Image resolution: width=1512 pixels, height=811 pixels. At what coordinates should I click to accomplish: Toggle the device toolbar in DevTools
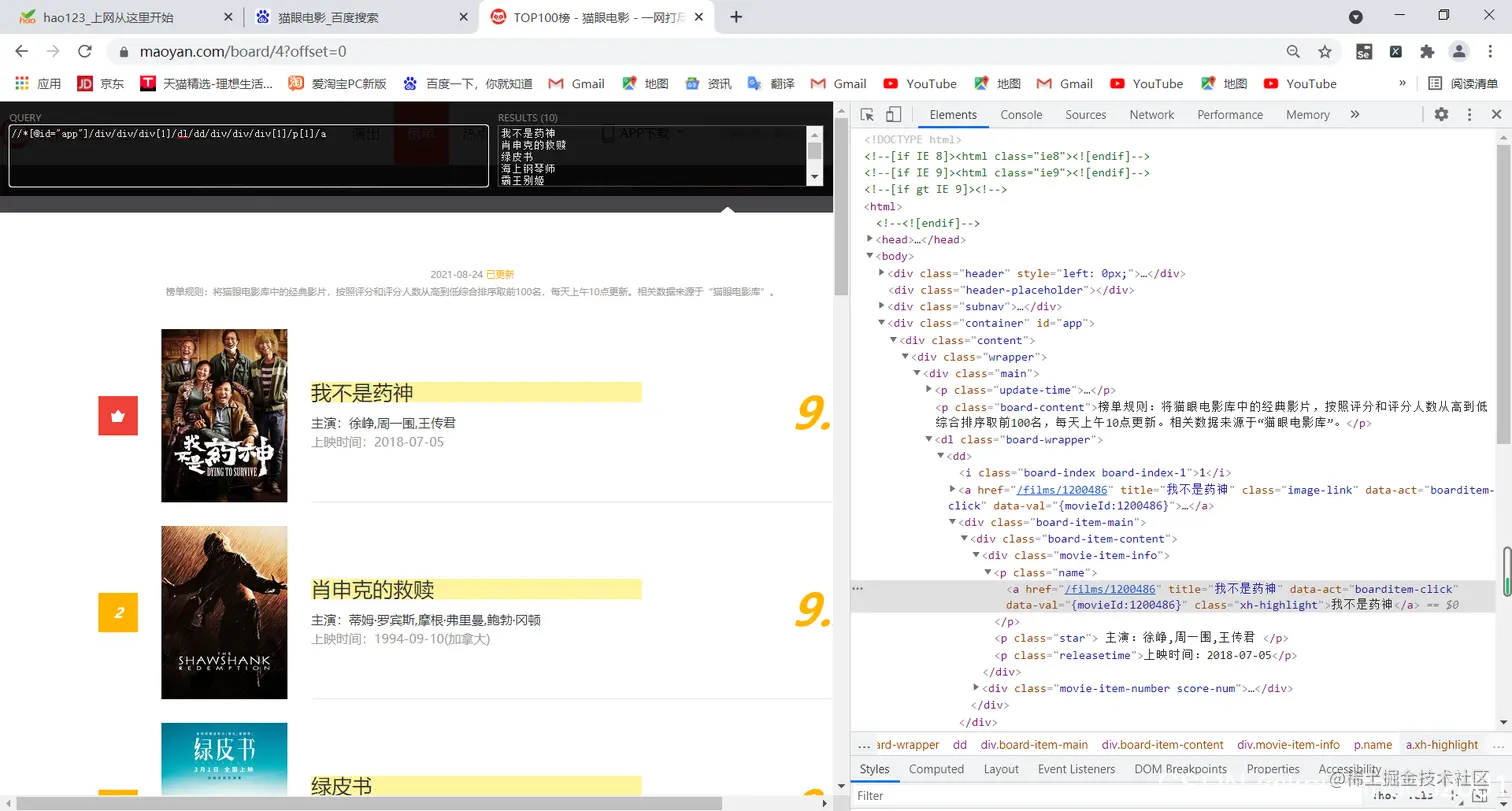pyautogui.click(x=894, y=115)
